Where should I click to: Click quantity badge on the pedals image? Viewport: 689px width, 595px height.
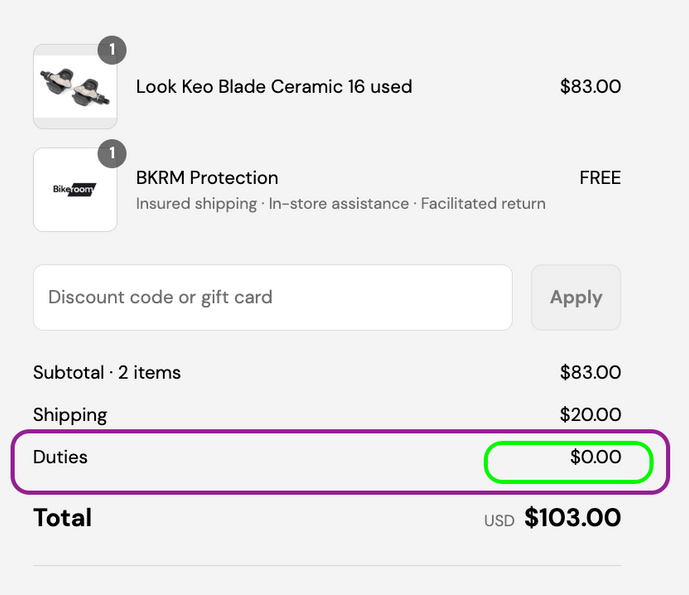[x=112, y=50]
